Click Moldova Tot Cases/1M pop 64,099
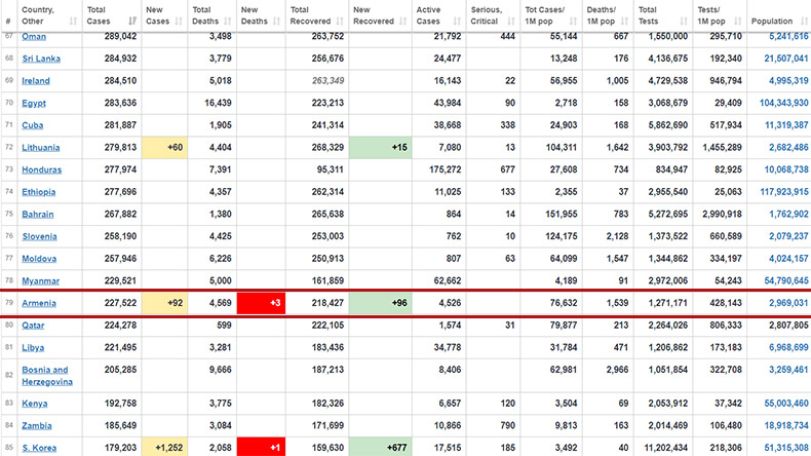Viewport: 811px width, 456px height. point(564,259)
